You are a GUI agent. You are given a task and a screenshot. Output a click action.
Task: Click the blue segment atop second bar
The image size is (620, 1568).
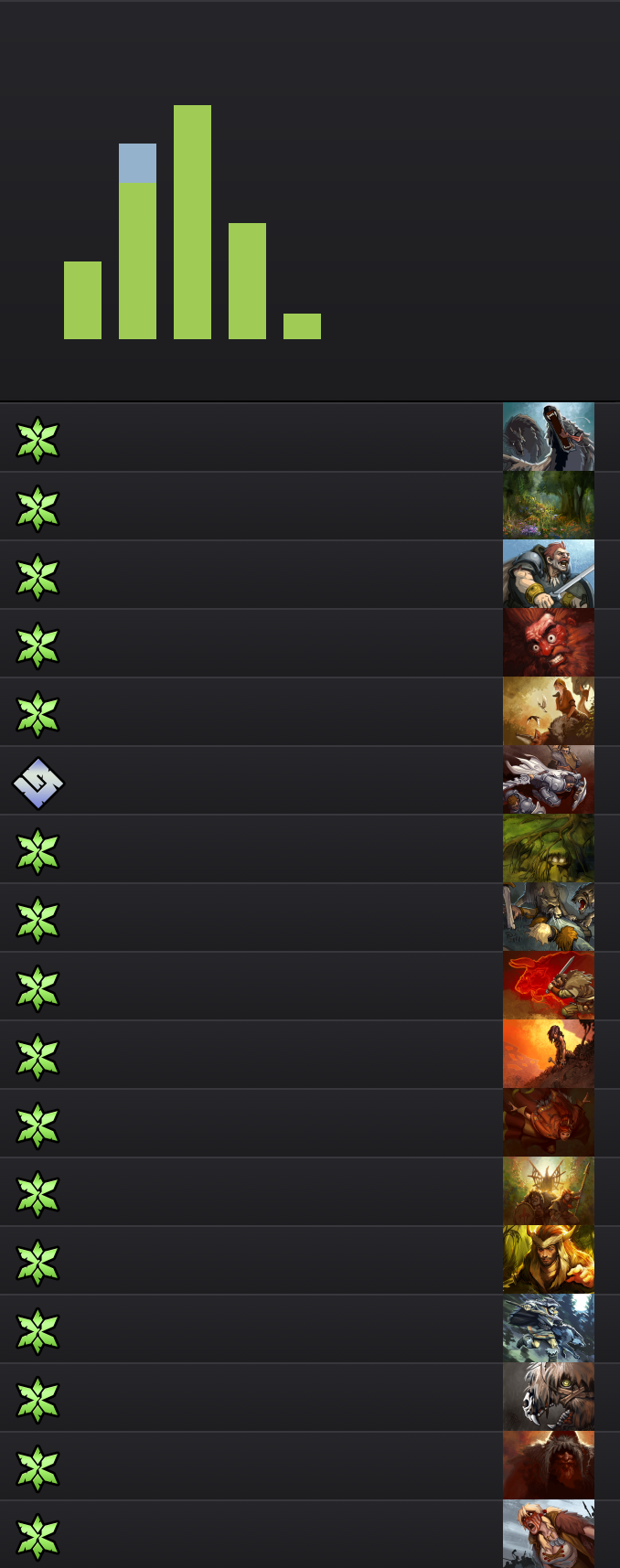pos(137,163)
